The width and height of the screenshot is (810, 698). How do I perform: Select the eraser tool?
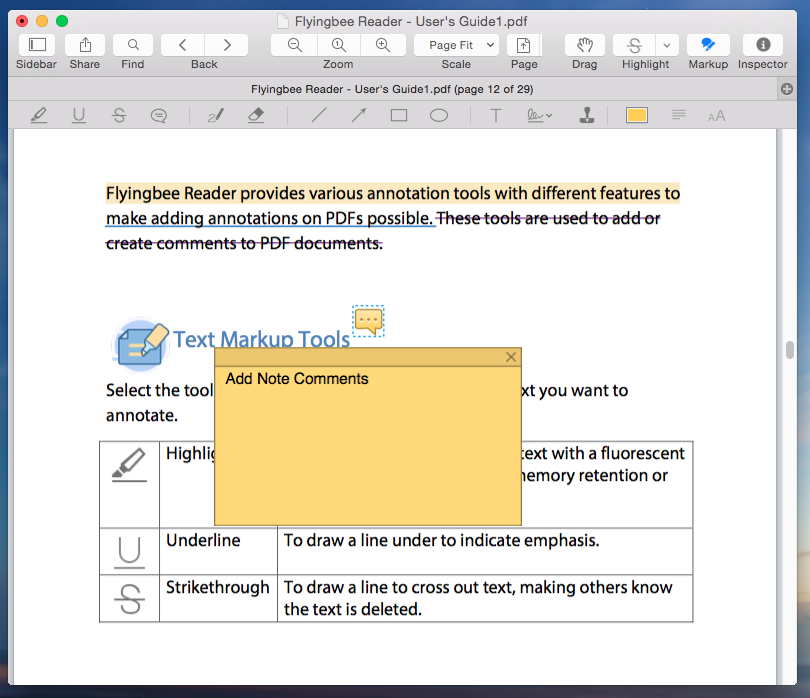[x=256, y=115]
